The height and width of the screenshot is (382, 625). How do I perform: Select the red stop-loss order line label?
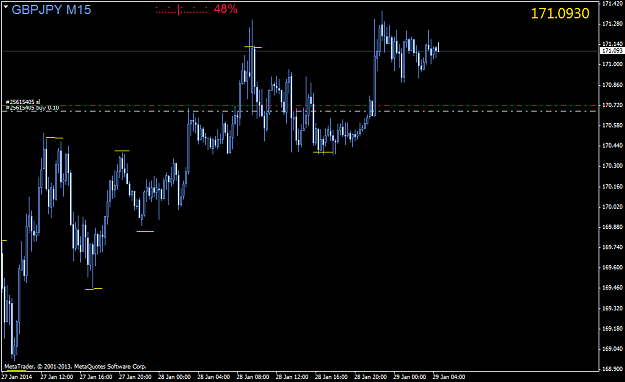23,102
